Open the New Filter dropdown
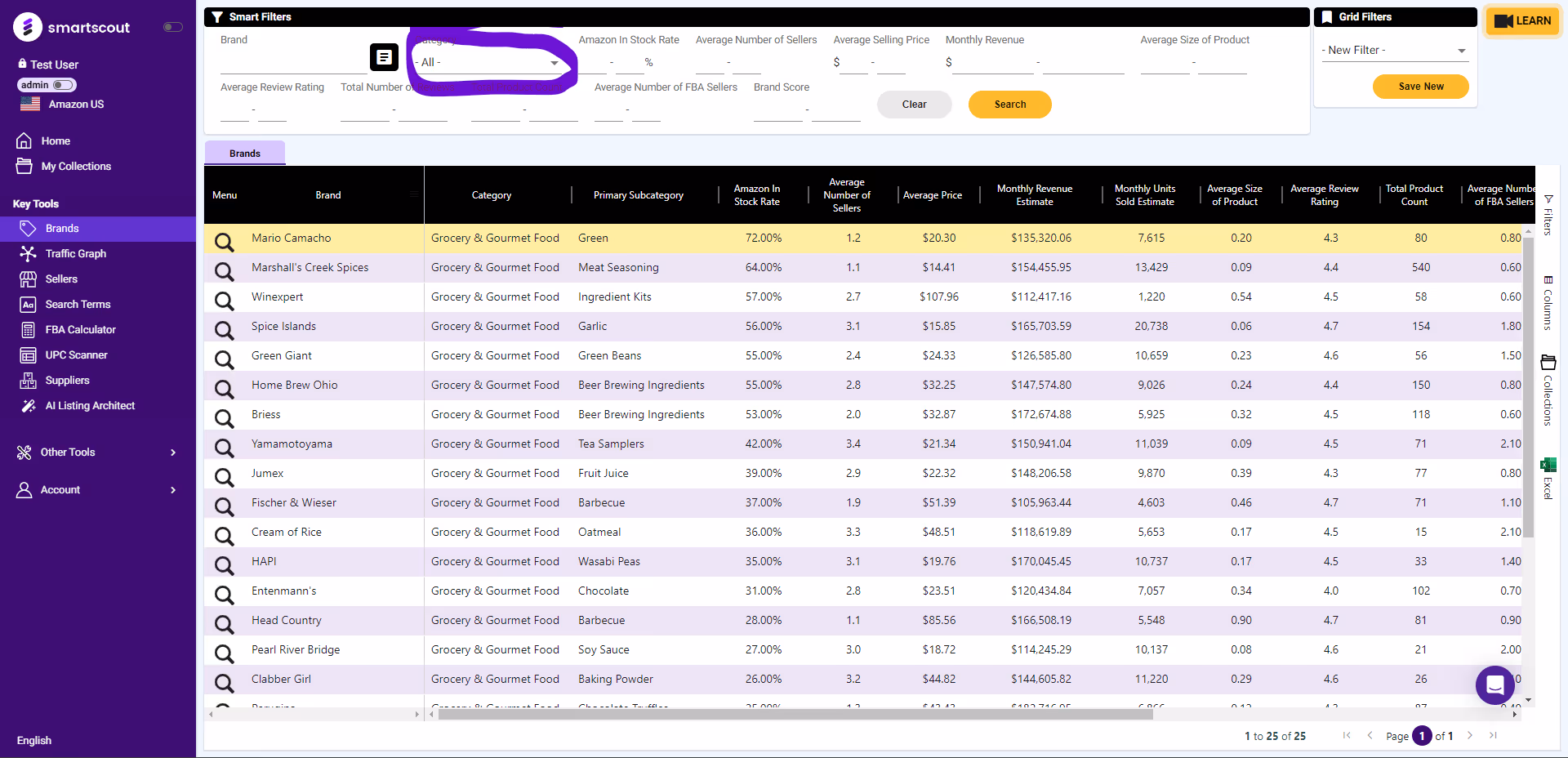Viewport: 1568px width, 758px height. [x=1395, y=51]
